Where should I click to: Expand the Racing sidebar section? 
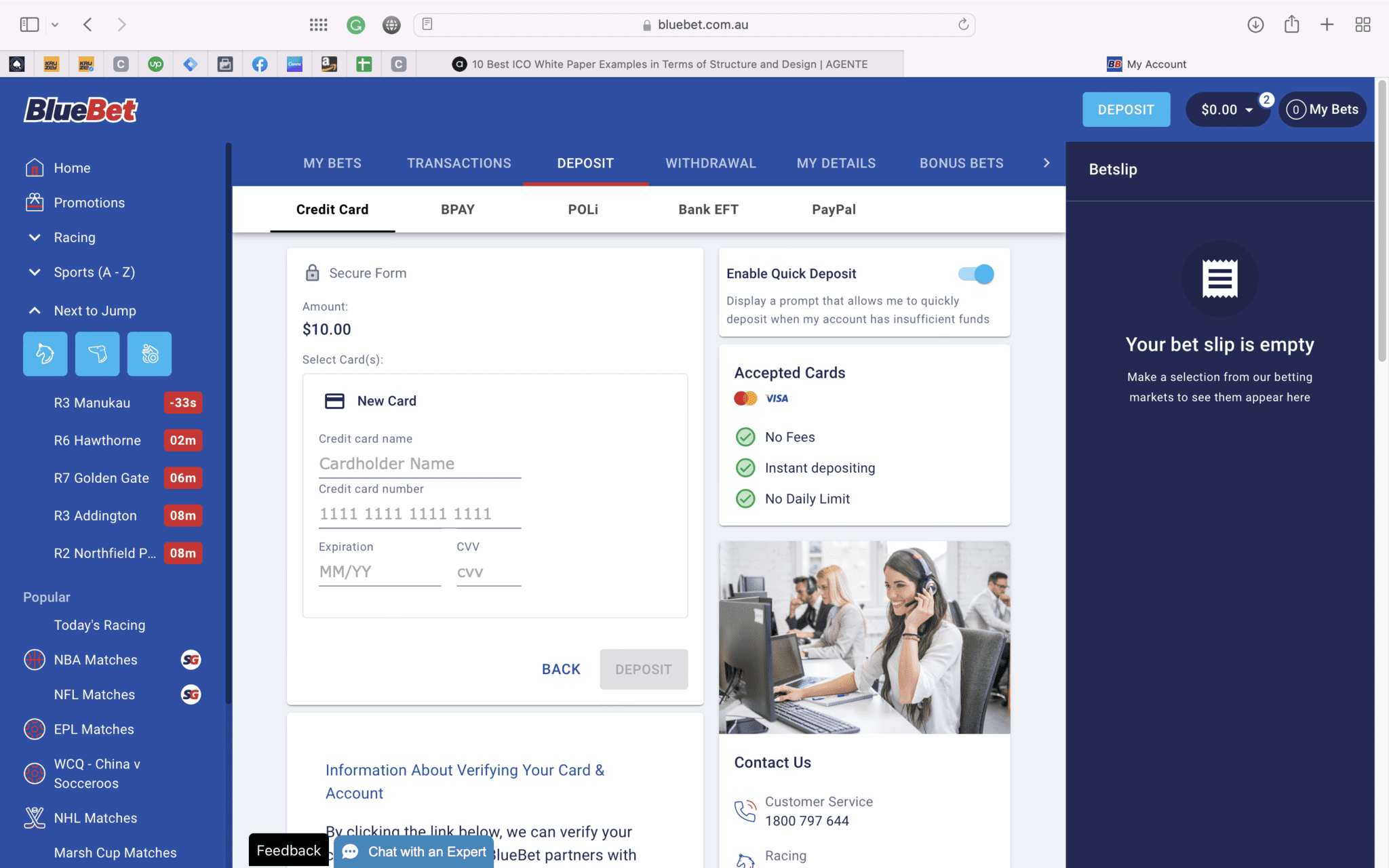pyautogui.click(x=35, y=237)
